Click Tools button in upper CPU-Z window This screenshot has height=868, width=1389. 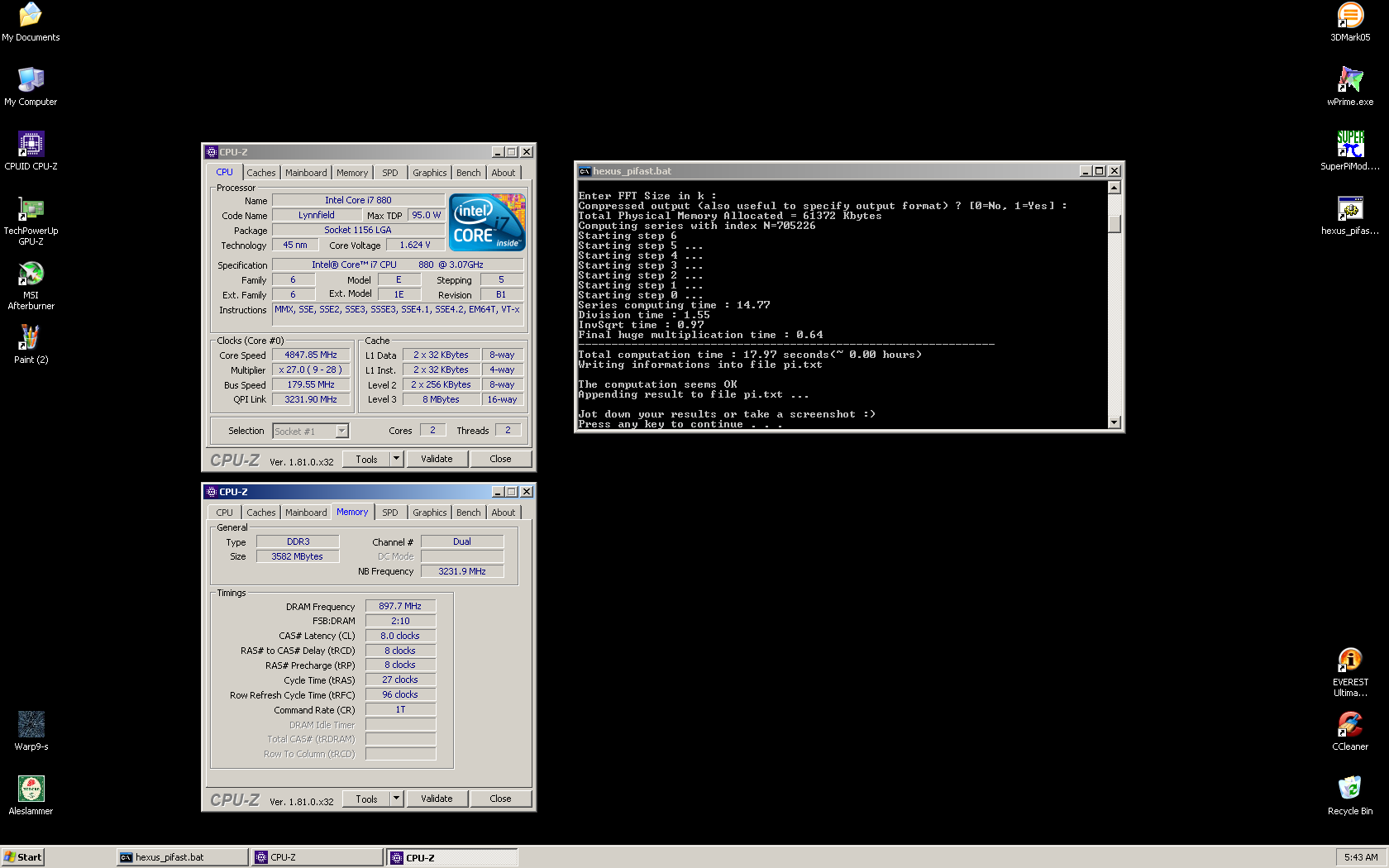[x=366, y=459]
